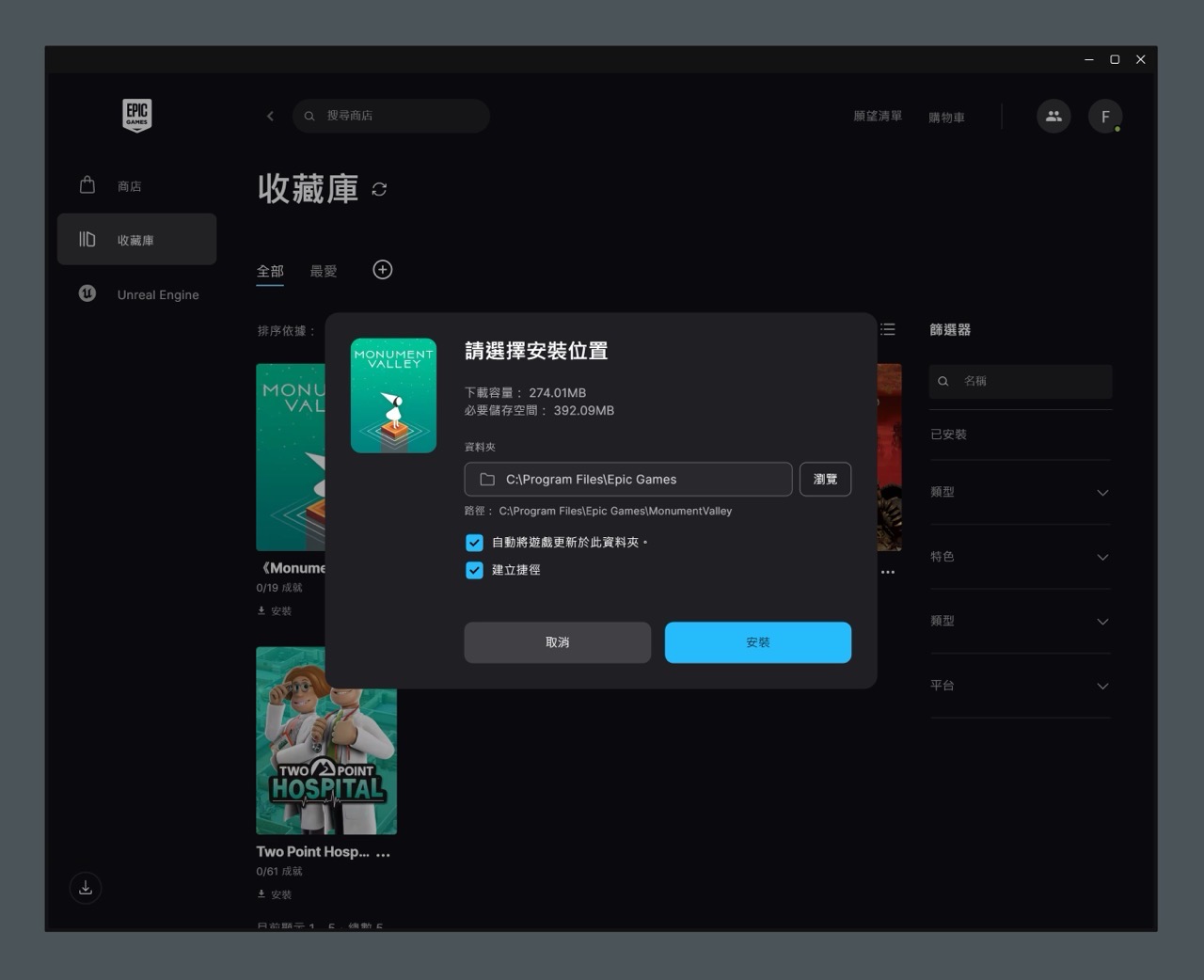Expand the 平台 filter dropdown

tap(1021, 686)
